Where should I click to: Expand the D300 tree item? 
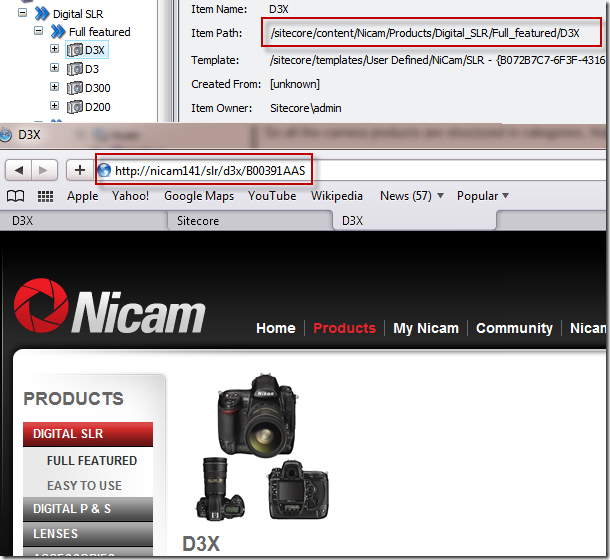pos(54,86)
